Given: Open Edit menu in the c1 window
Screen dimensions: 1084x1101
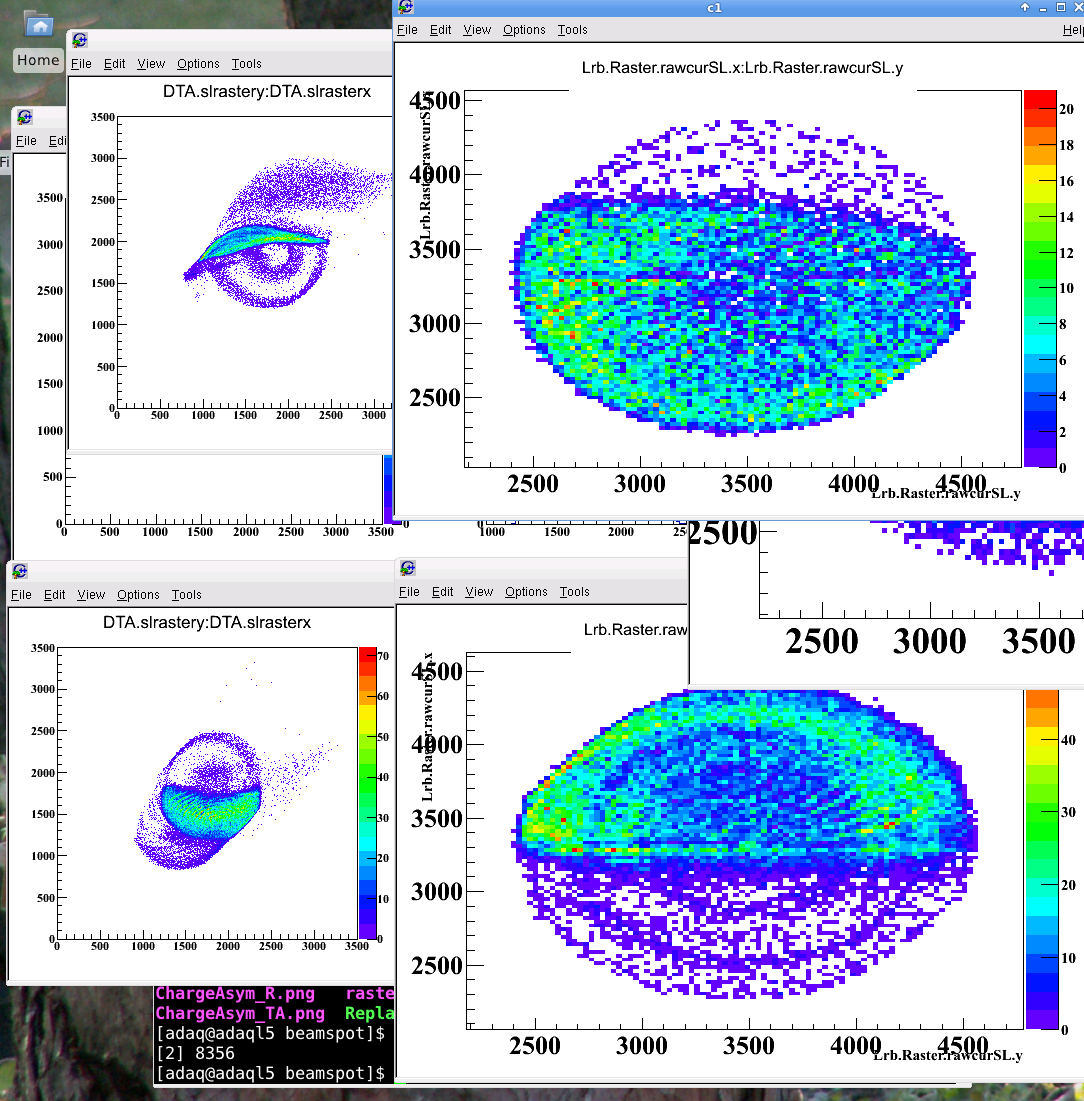Looking at the screenshot, I should pos(440,29).
